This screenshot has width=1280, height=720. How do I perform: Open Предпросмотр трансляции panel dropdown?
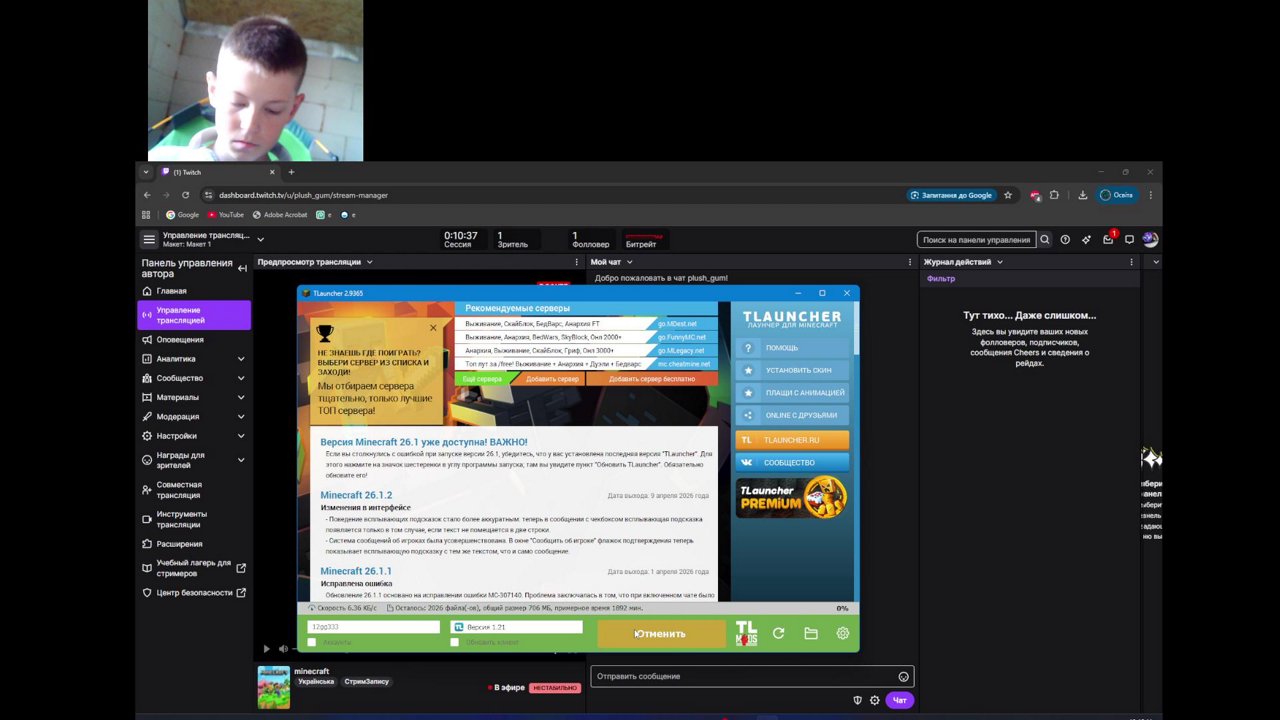369,262
